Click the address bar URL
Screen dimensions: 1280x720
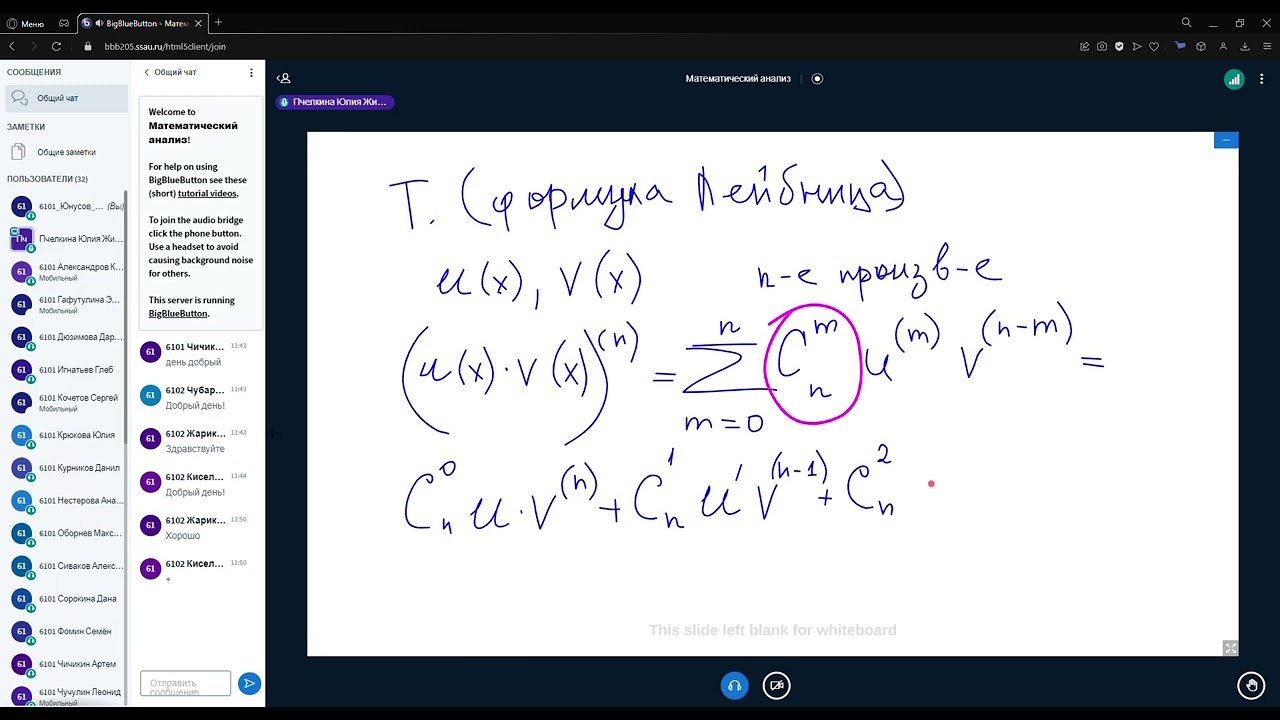coord(165,46)
